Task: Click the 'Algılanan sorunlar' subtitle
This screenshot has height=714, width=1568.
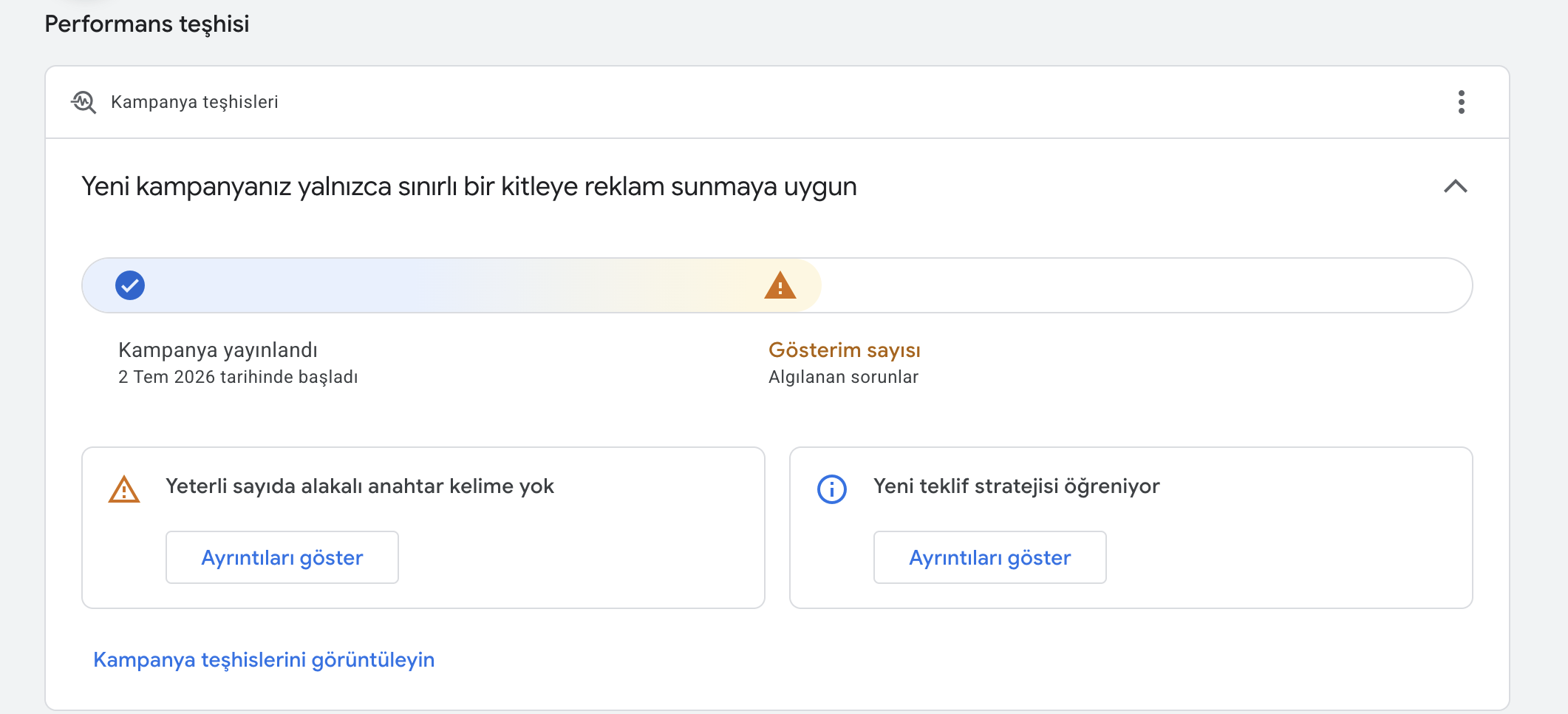Action: point(843,377)
